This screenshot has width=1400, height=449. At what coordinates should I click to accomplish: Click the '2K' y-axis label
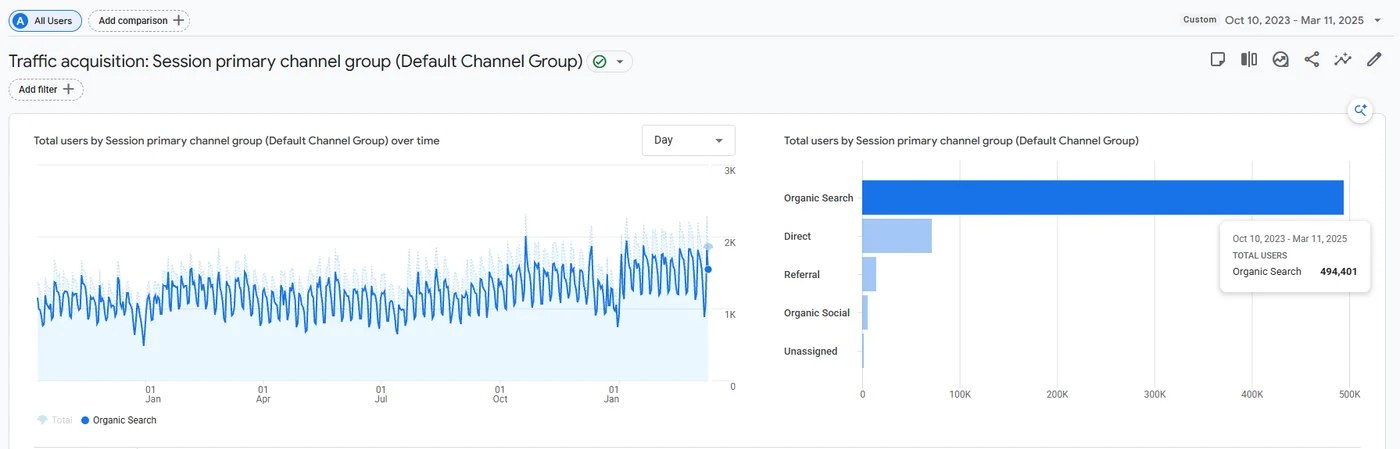point(730,243)
